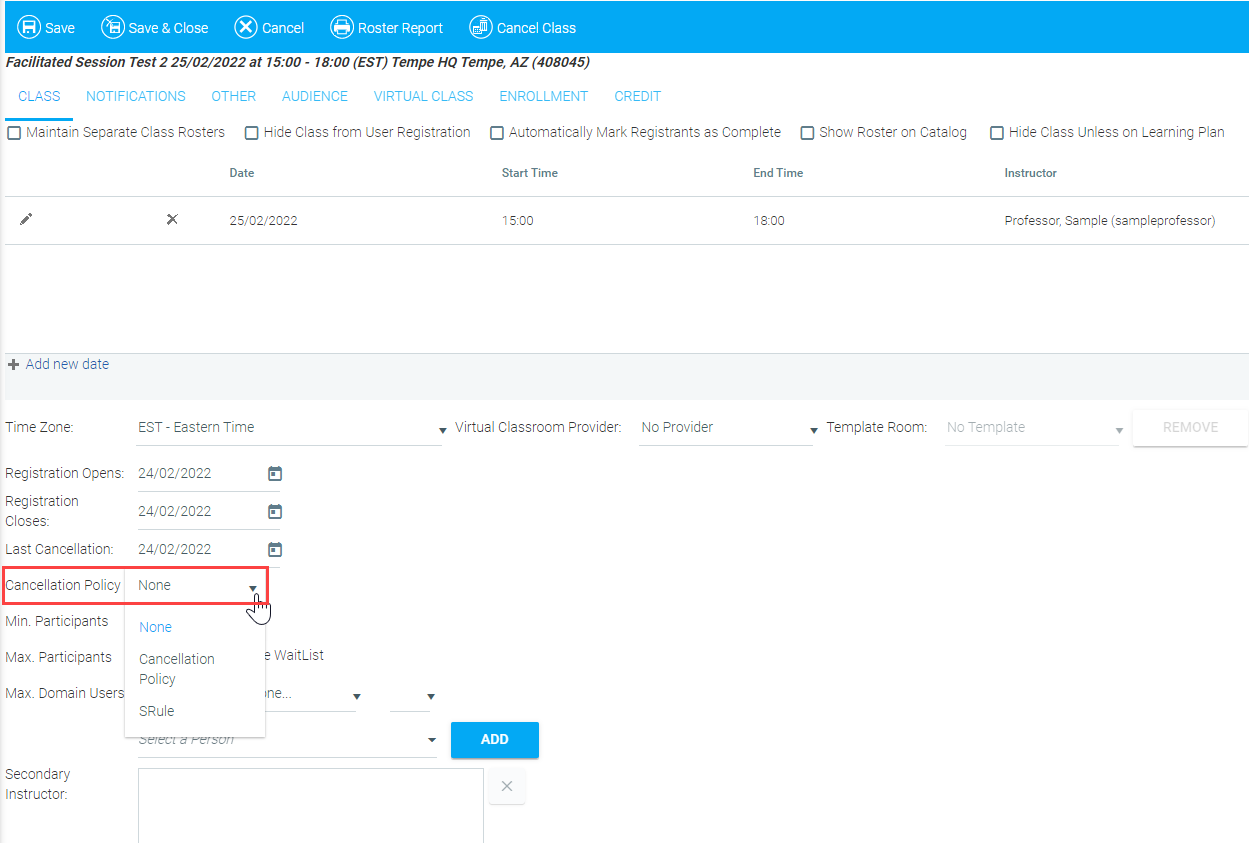The width and height of the screenshot is (1249, 843).
Task: Choose SRule from cancellation policy list
Action: tap(157, 711)
